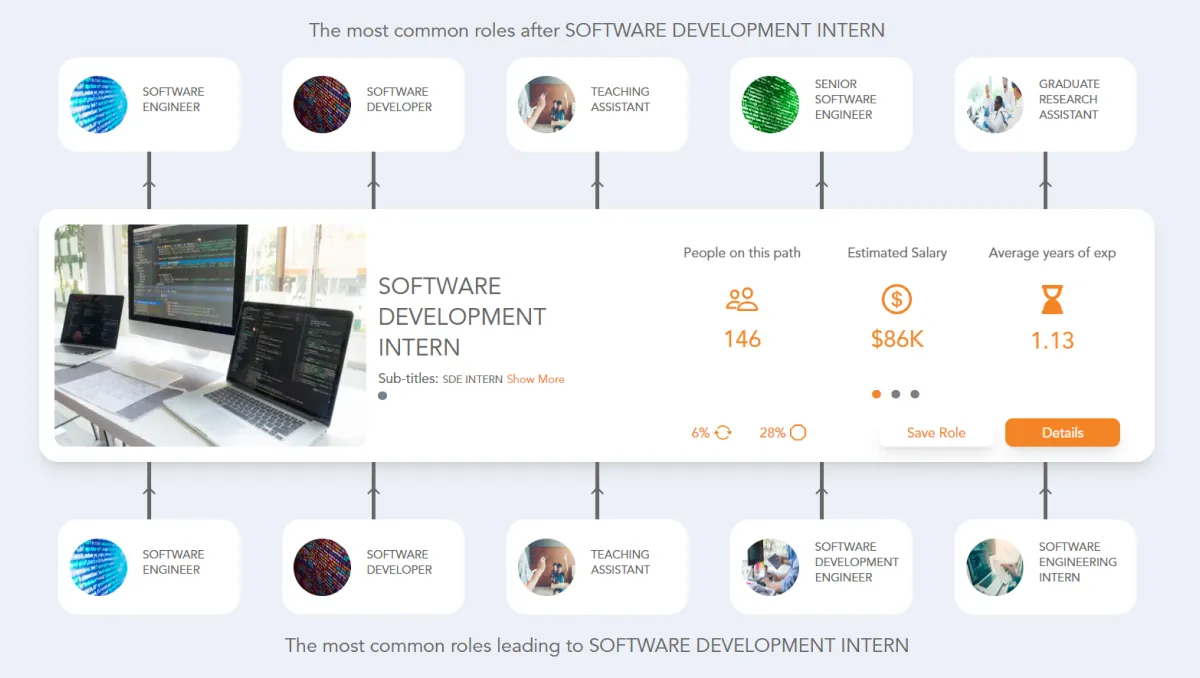Click the Software Engineer avatar in the top row

(99, 104)
